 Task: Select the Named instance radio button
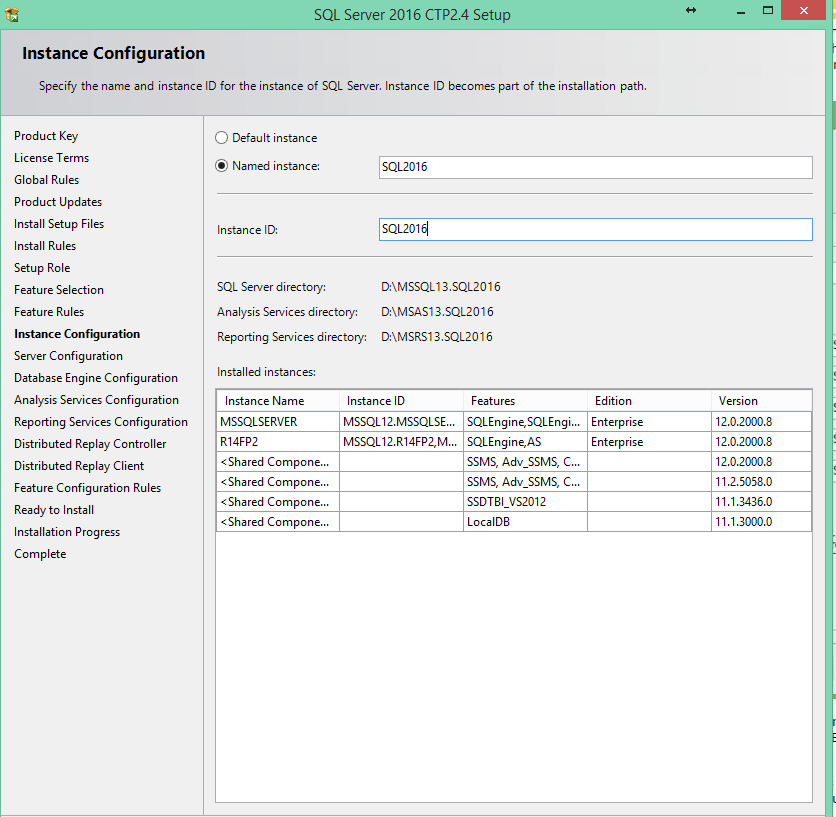pos(221,166)
